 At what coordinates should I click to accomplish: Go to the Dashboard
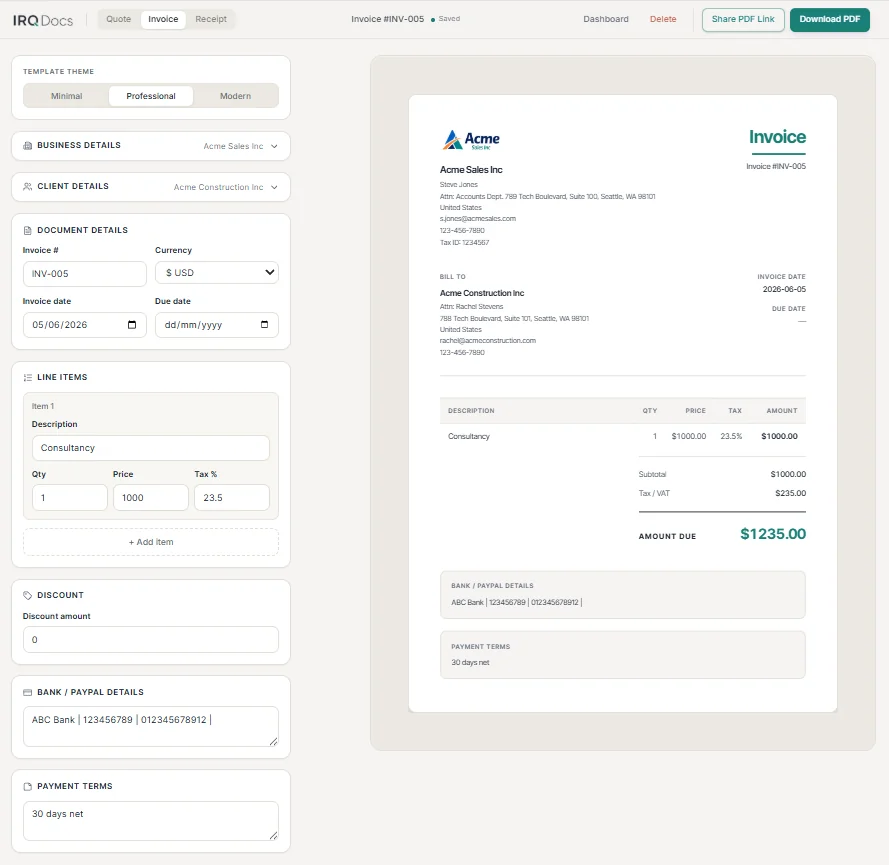pos(606,19)
